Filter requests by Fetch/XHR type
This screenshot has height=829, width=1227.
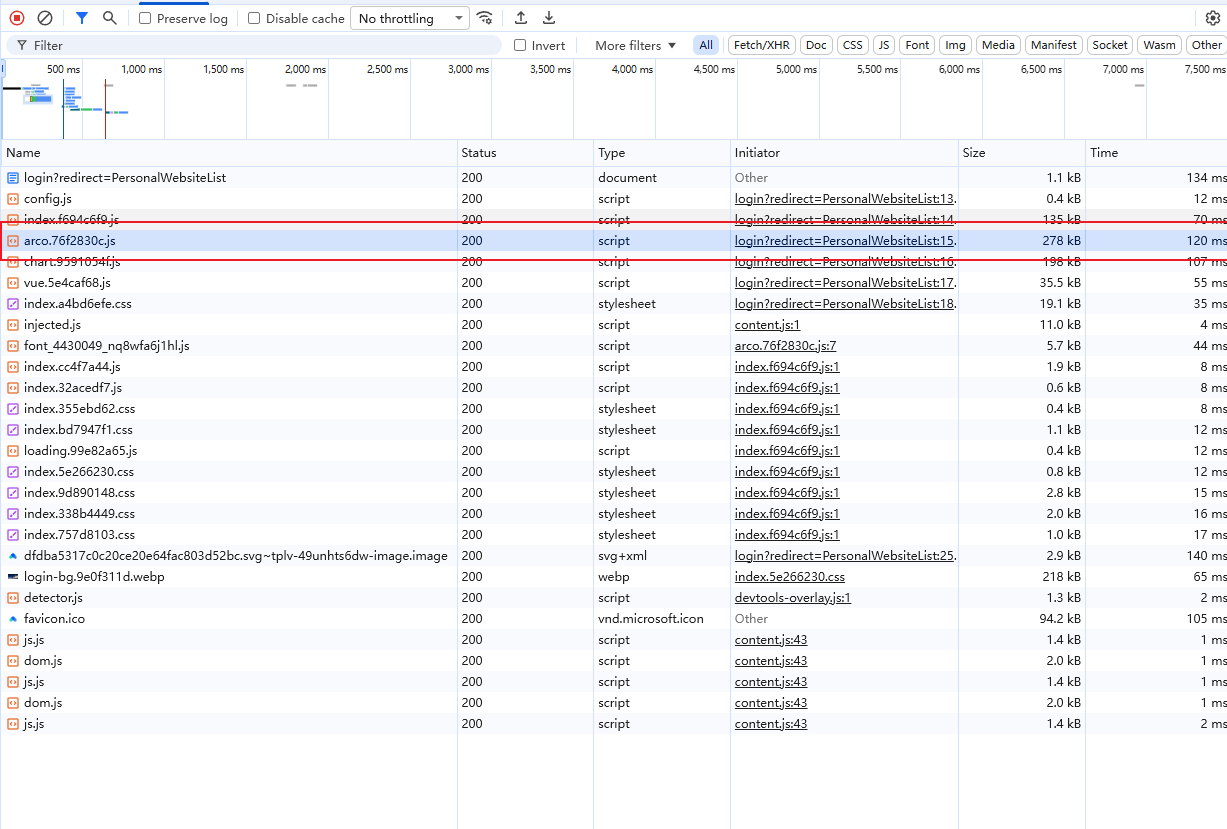click(761, 45)
